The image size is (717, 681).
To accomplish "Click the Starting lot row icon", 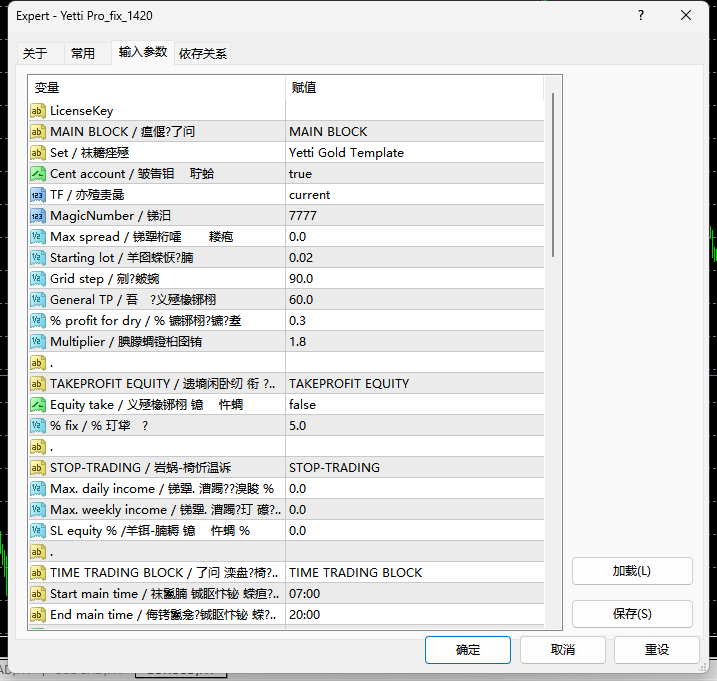I will click(x=38, y=258).
